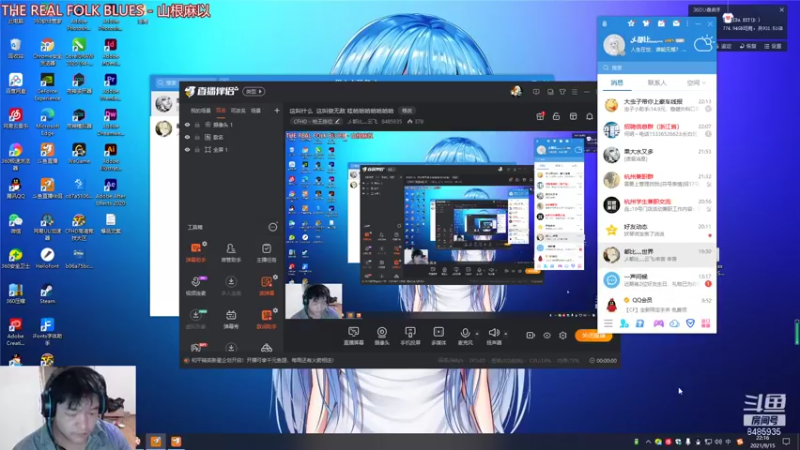Switch to the 消息 tab in QQ
The image size is (800, 450).
(x=617, y=83)
